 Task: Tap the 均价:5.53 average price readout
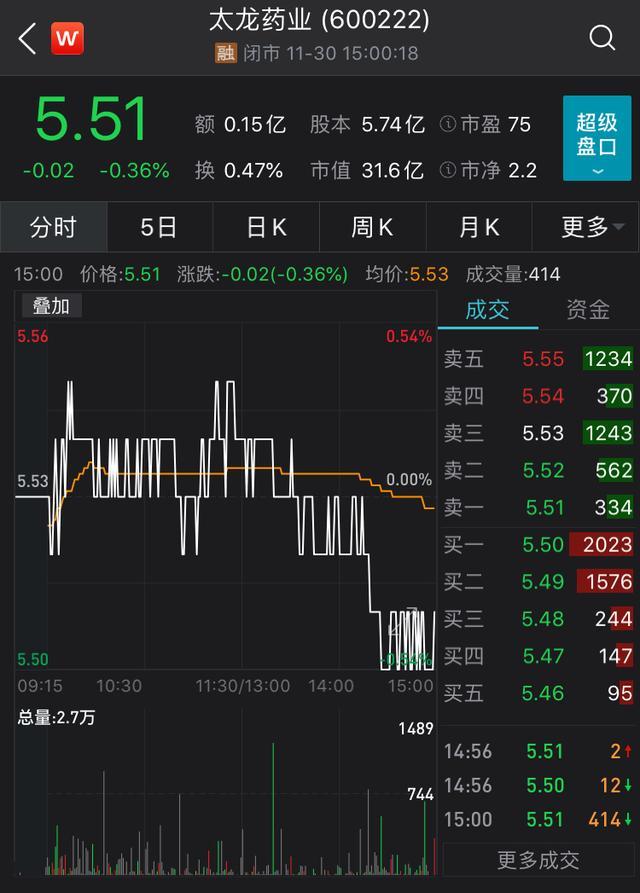coord(407,274)
